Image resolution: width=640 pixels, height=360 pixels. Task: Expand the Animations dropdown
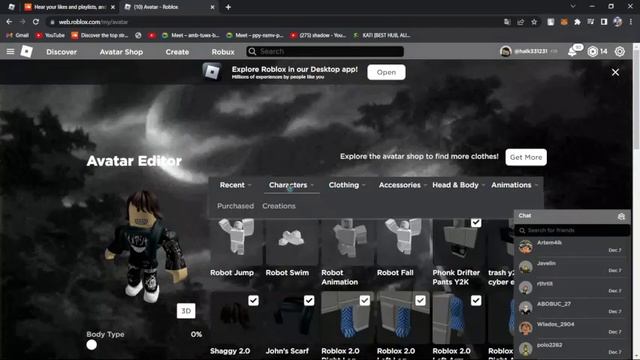pos(514,185)
